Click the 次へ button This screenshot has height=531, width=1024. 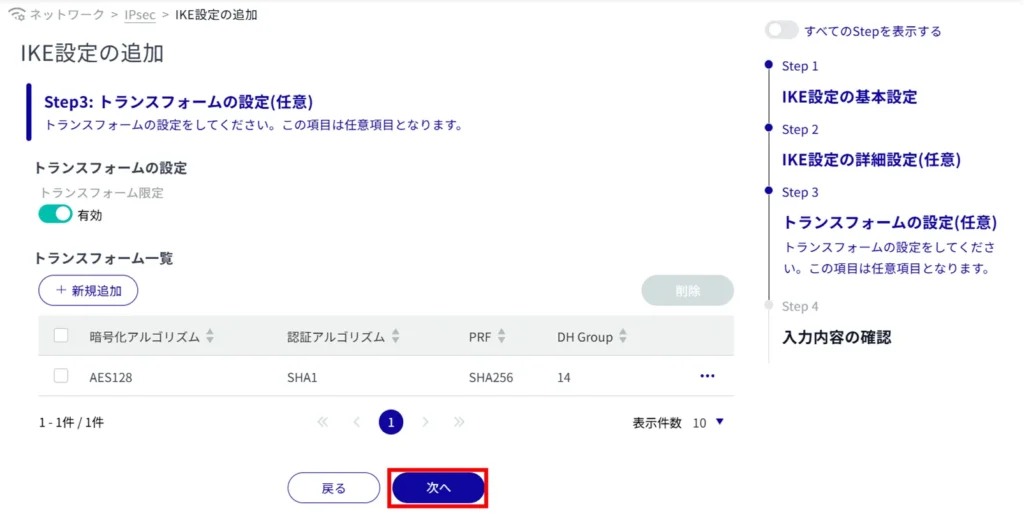click(438, 488)
